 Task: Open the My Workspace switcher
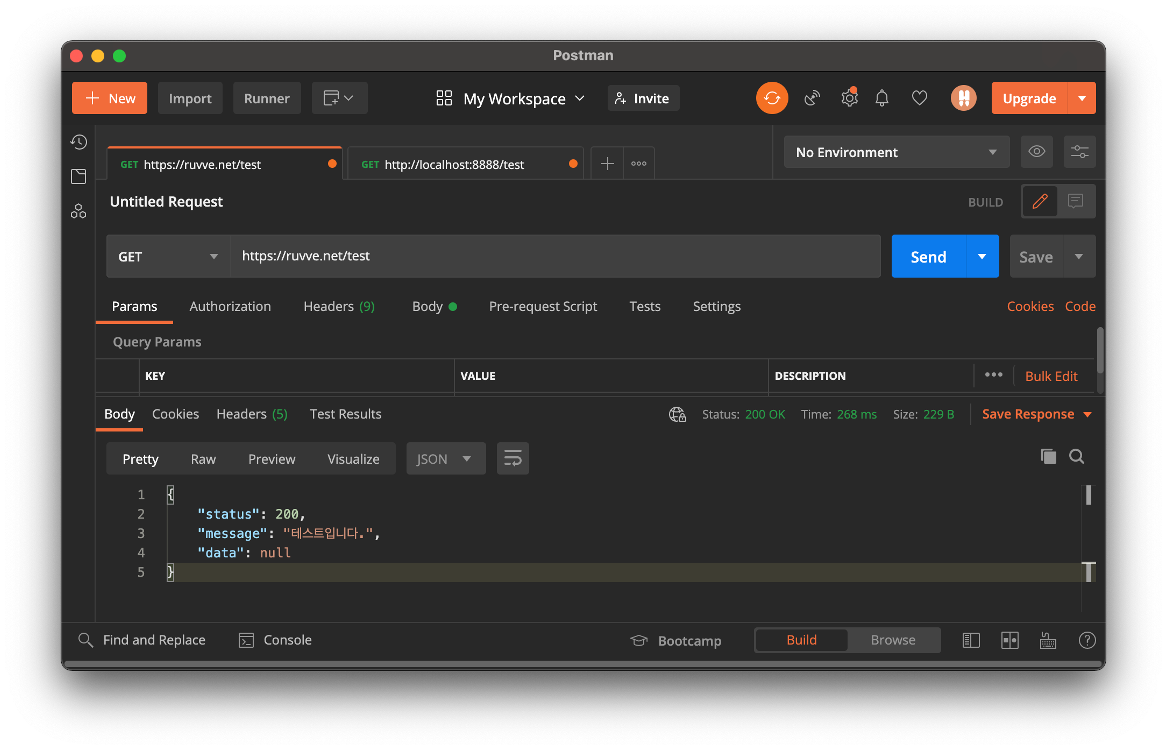pyautogui.click(x=510, y=98)
